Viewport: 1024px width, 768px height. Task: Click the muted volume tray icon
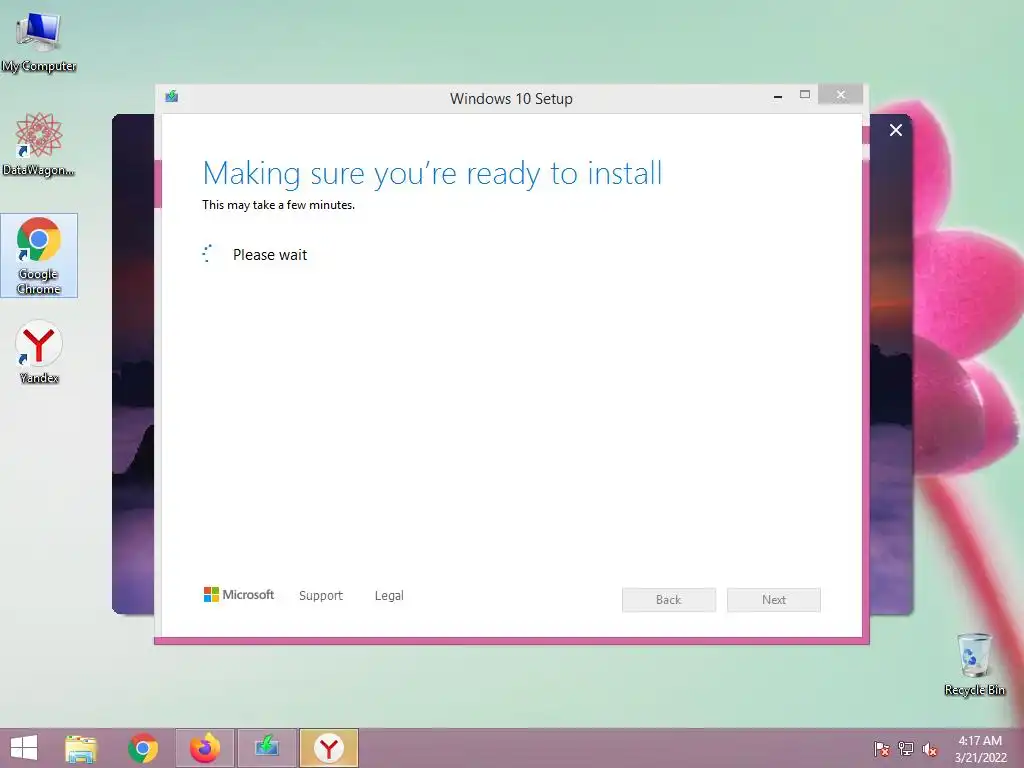930,749
